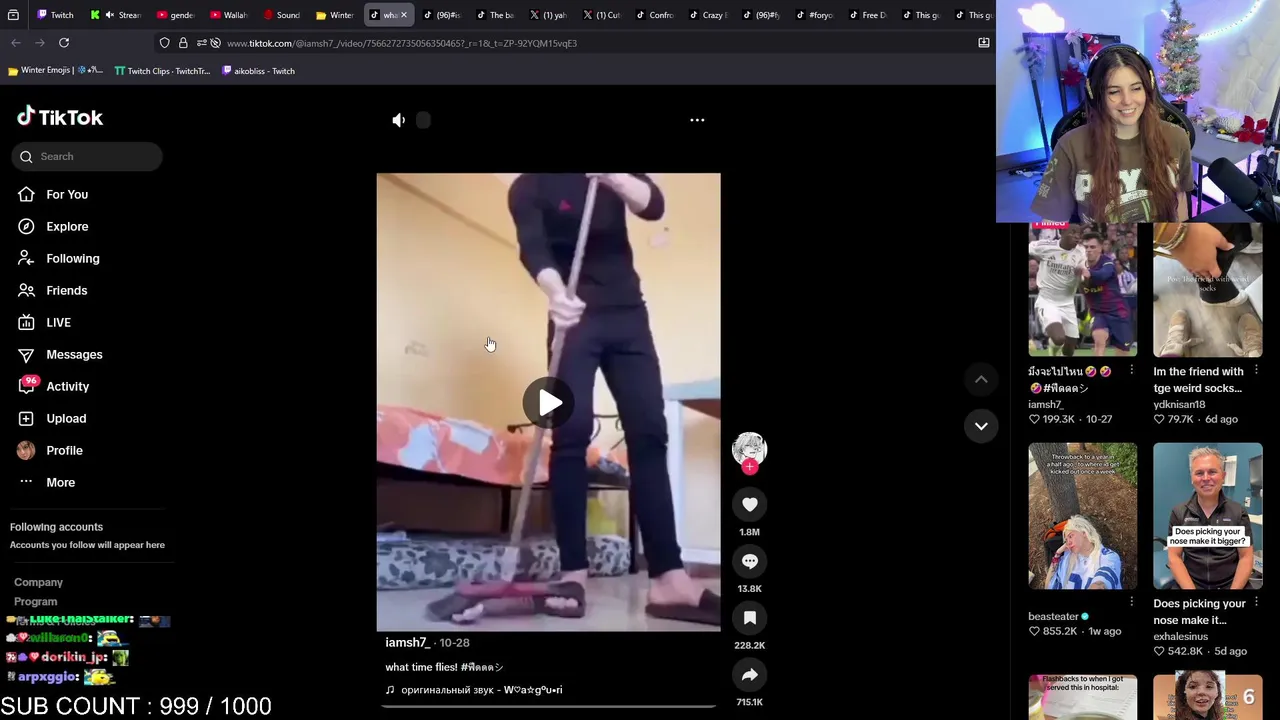The image size is (1280, 720).
Task: Open the nose picking video thumbnail
Action: point(1207,516)
